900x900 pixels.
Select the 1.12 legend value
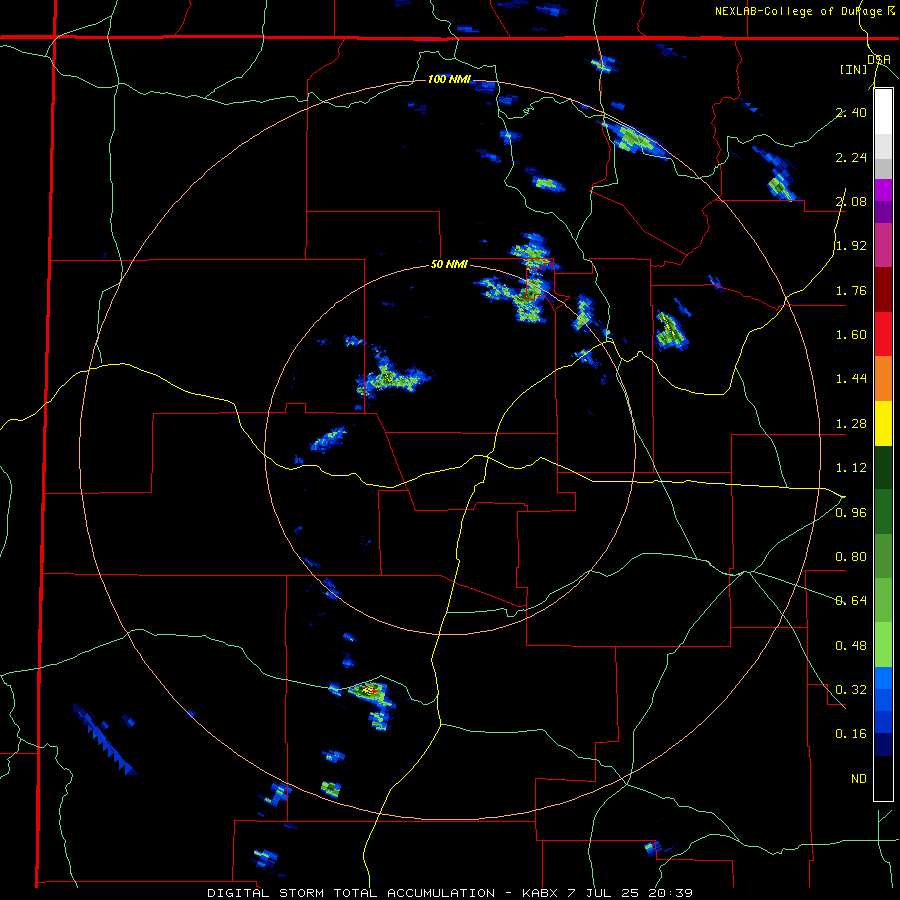pos(851,468)
